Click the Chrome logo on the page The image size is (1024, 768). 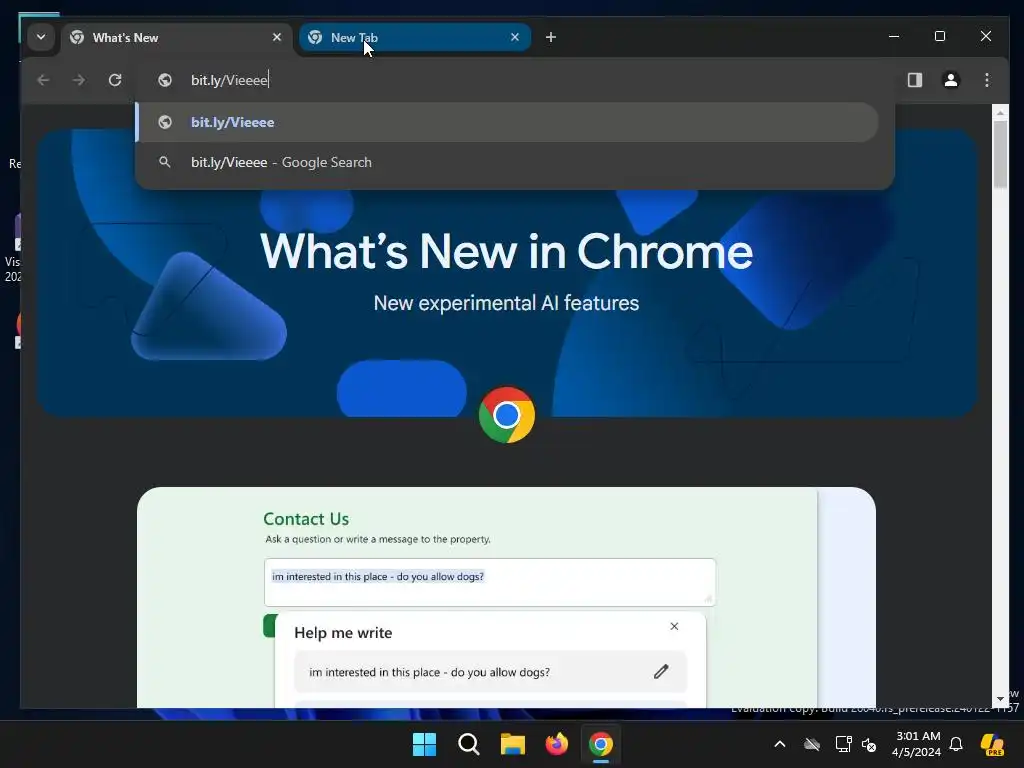(507, 415)
